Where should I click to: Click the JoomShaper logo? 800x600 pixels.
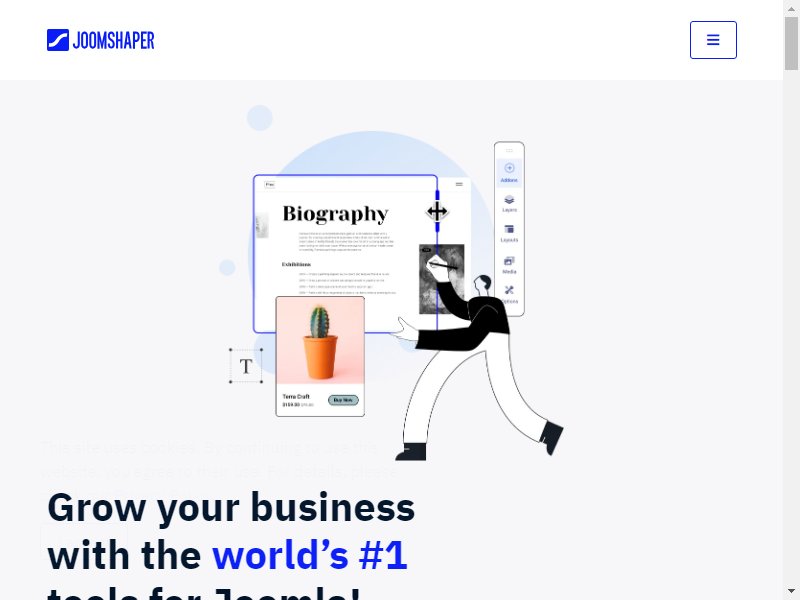coord(101,40)
